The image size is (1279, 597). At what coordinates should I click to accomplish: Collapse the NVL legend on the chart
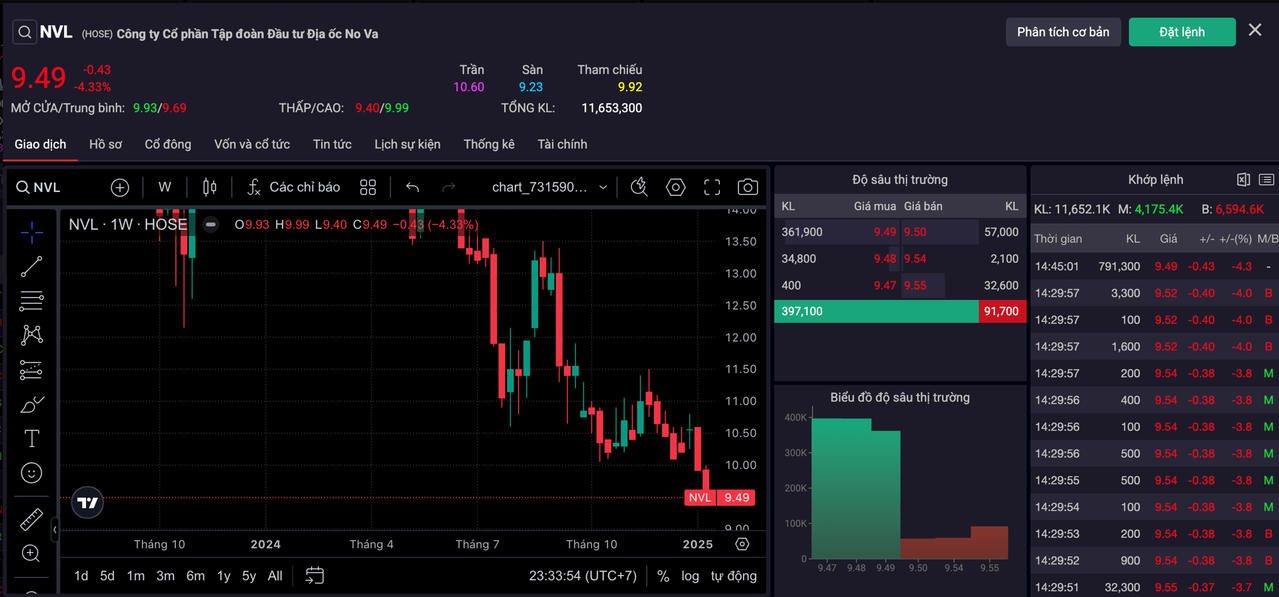point(210,224)
